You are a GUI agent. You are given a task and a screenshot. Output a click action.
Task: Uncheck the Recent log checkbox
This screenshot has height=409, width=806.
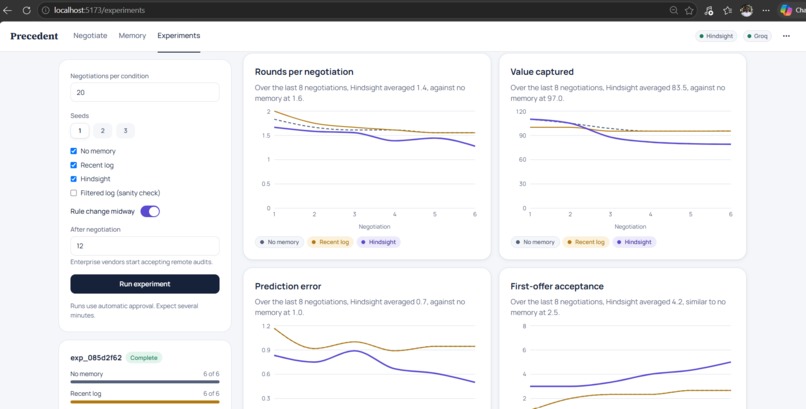pyautogui.click(x=74, y=165)
